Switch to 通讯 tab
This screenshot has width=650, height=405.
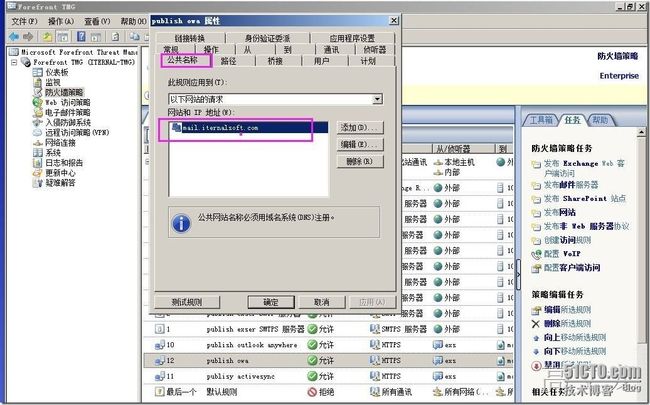(x=332, y=50)
